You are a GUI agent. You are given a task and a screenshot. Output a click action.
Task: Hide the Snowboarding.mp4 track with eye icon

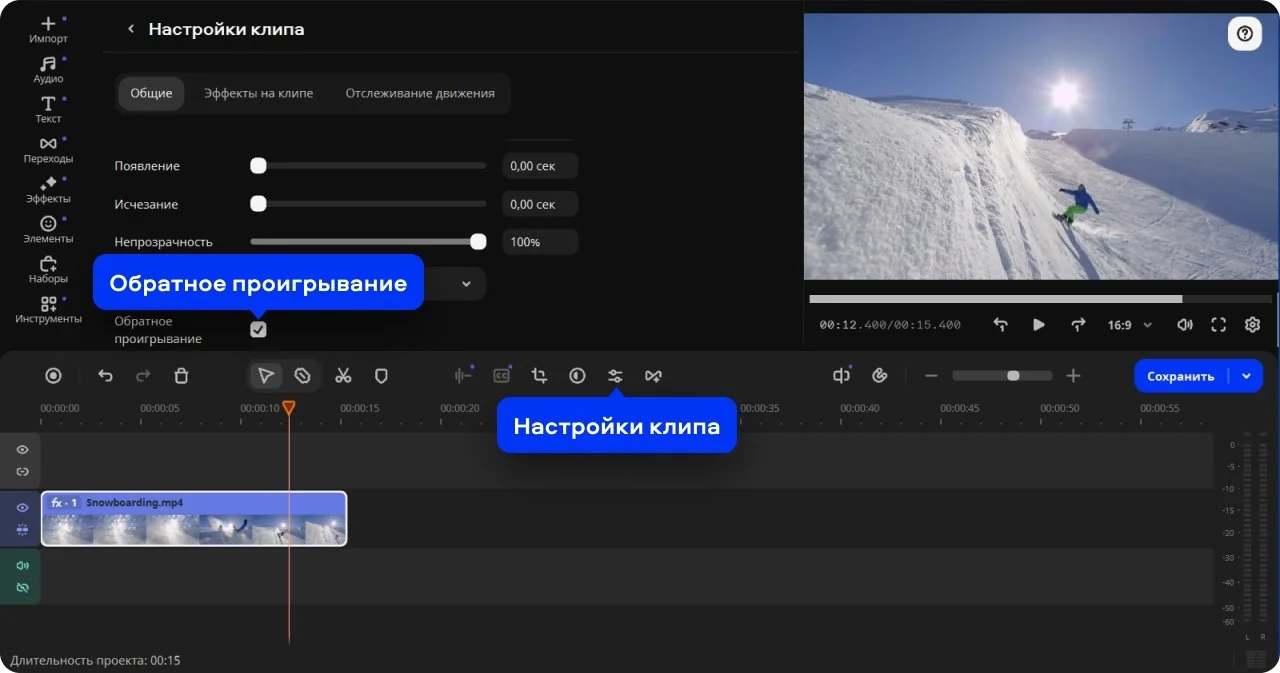click(22, 508)
